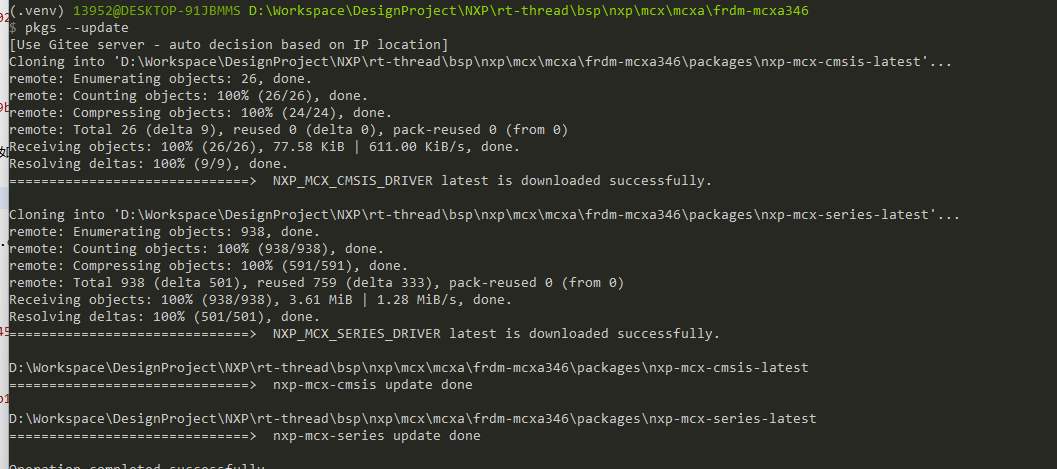Image resolution: width=1057 pixels, height=469 pixels.
Task: Click the Receiving objects 77.58 KiB line
Action: coord(264,147)
